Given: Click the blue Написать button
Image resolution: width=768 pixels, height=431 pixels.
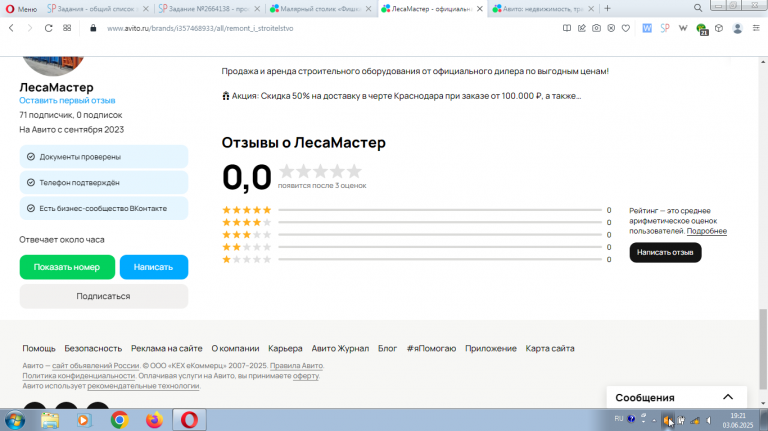Looking at the screenshot, I should click(154, 267).
